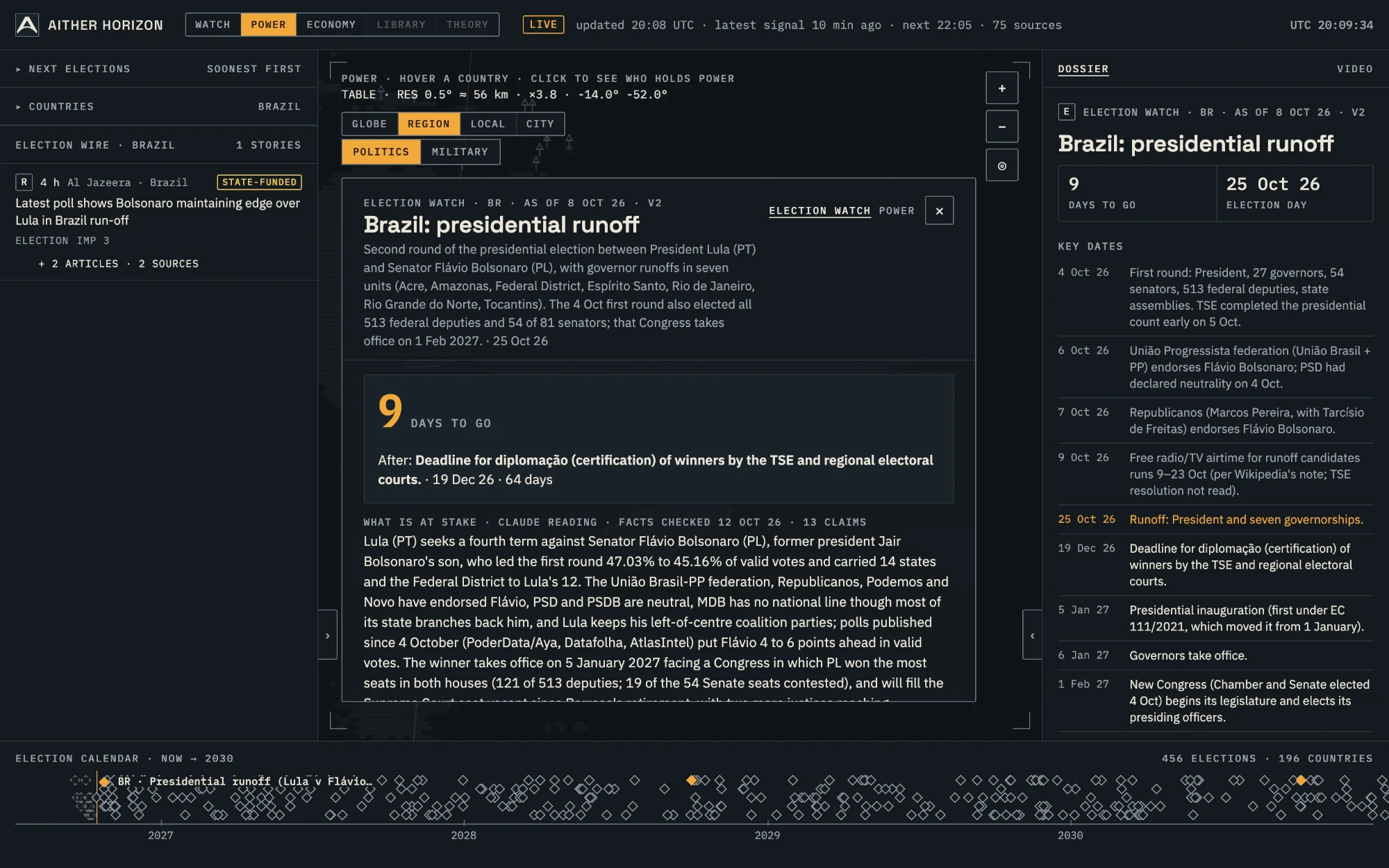The height and width of the screenshot is (868, 1389).
Task: Open the THEORY tab
Action: [467, 24]
